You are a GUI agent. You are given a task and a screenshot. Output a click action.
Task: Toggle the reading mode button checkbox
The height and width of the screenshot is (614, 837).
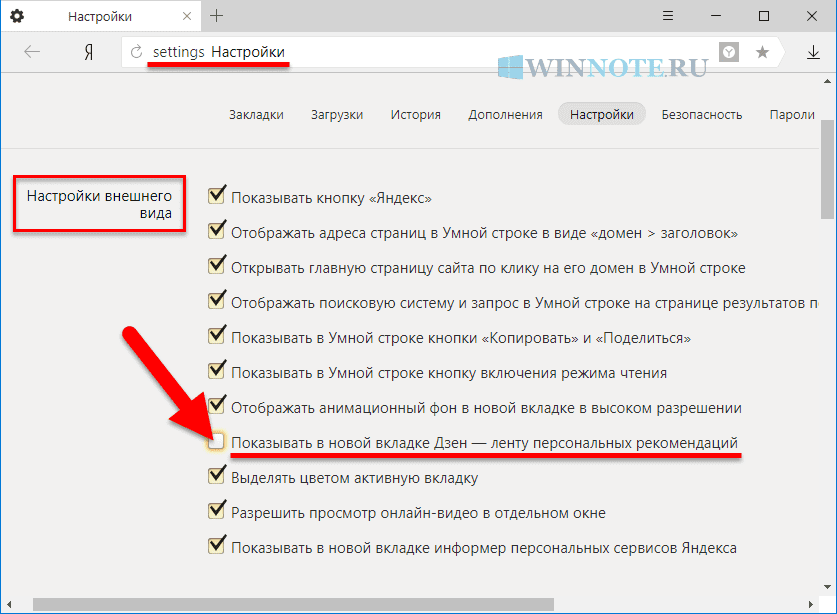pos(216,371)
